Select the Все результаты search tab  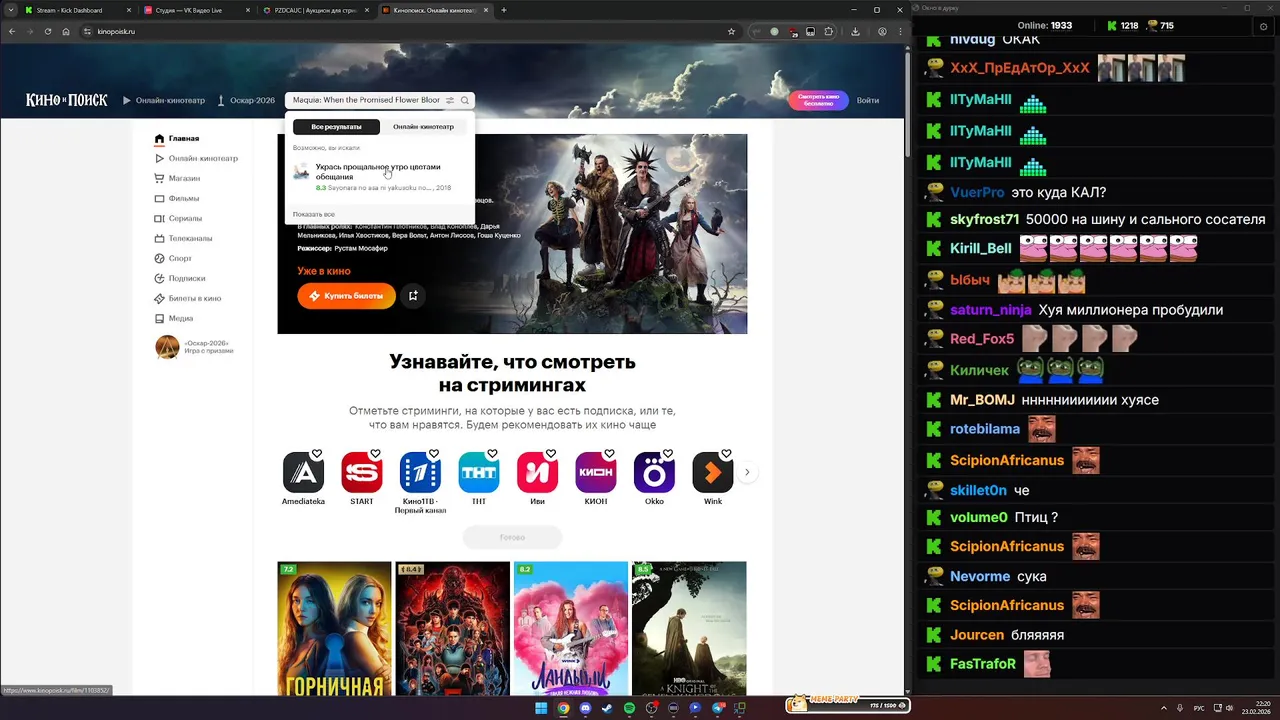tap(336, 127)
